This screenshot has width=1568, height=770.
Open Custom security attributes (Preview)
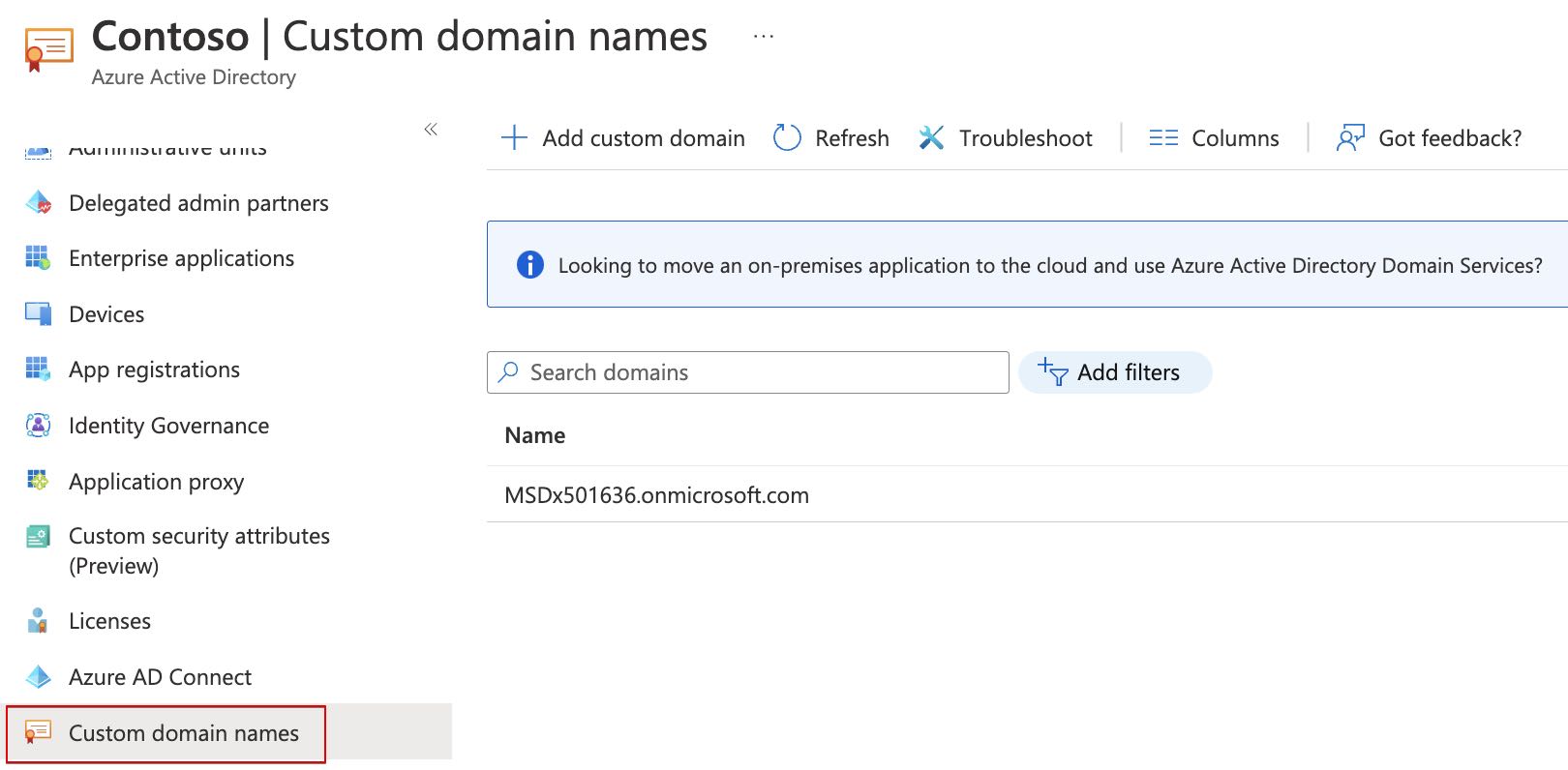pyautogui.click(x=199, y=550)
